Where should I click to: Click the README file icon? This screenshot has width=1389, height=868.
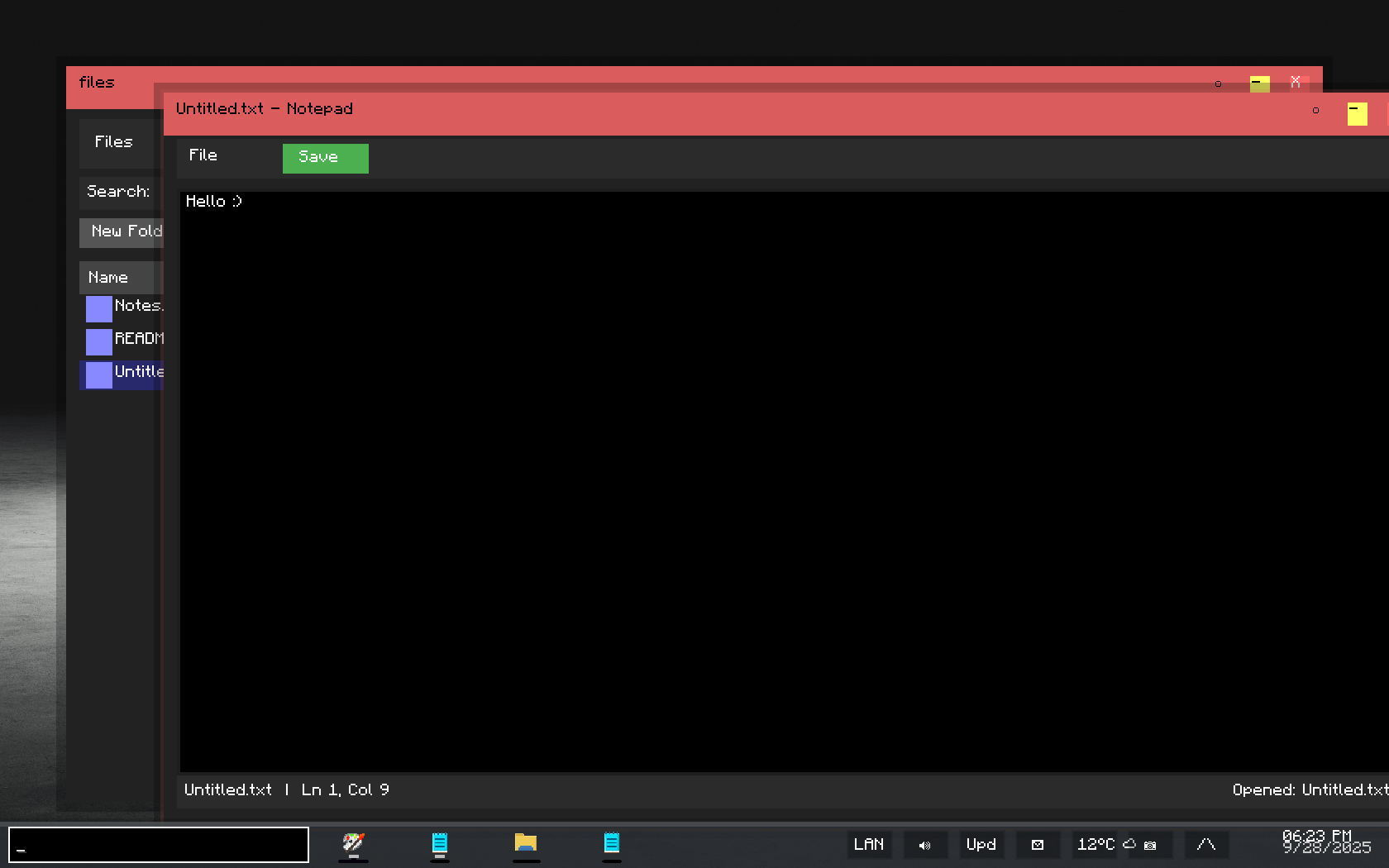point(99,341)
